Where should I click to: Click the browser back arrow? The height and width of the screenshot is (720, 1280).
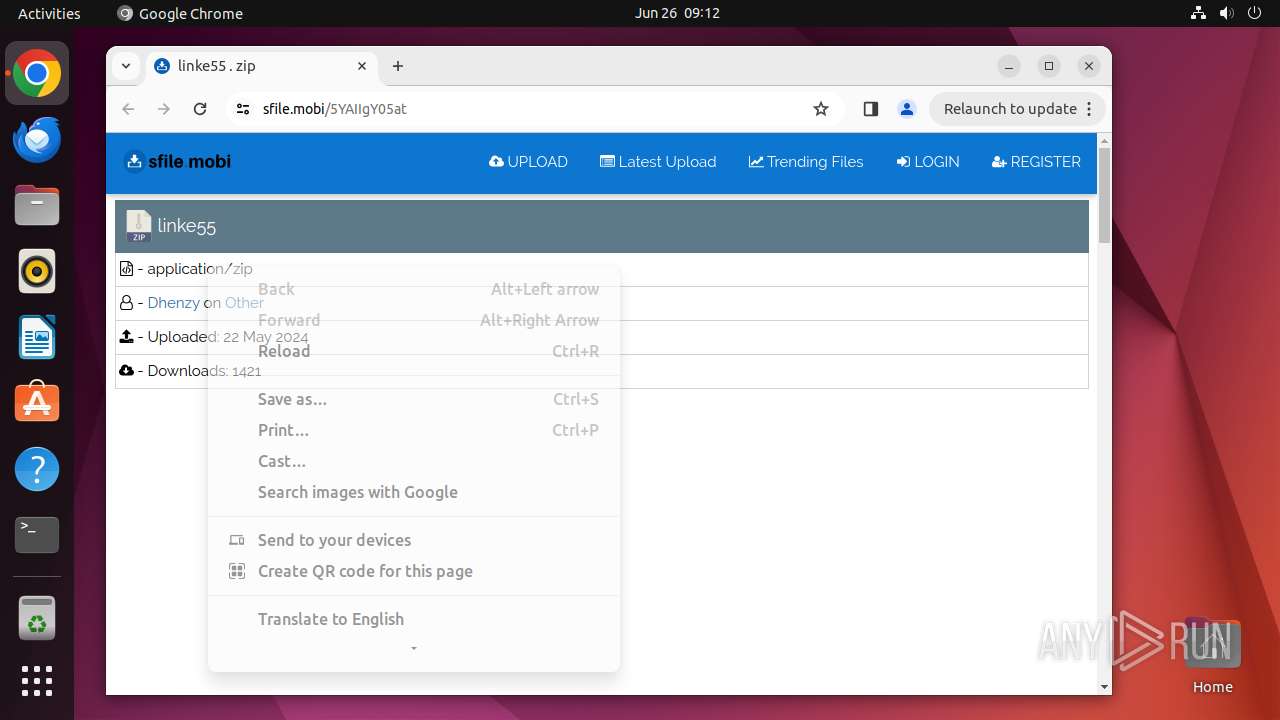(x=128, y=109)
